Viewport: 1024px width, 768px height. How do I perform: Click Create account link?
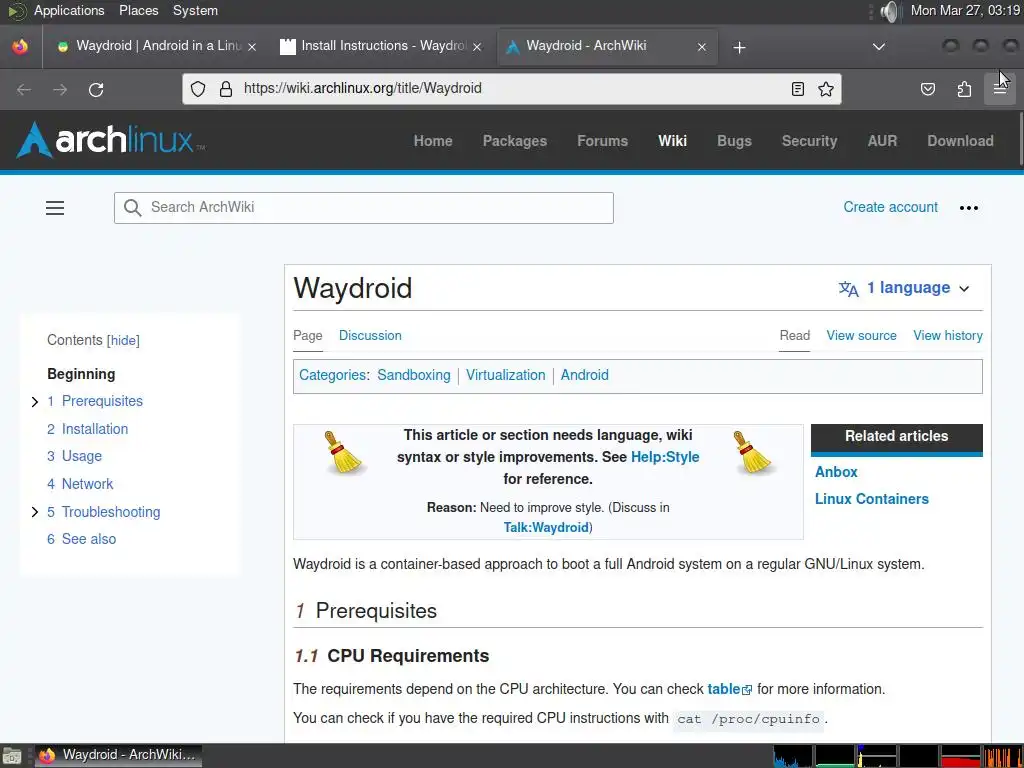pyautogui.click(x=890, y=207)
